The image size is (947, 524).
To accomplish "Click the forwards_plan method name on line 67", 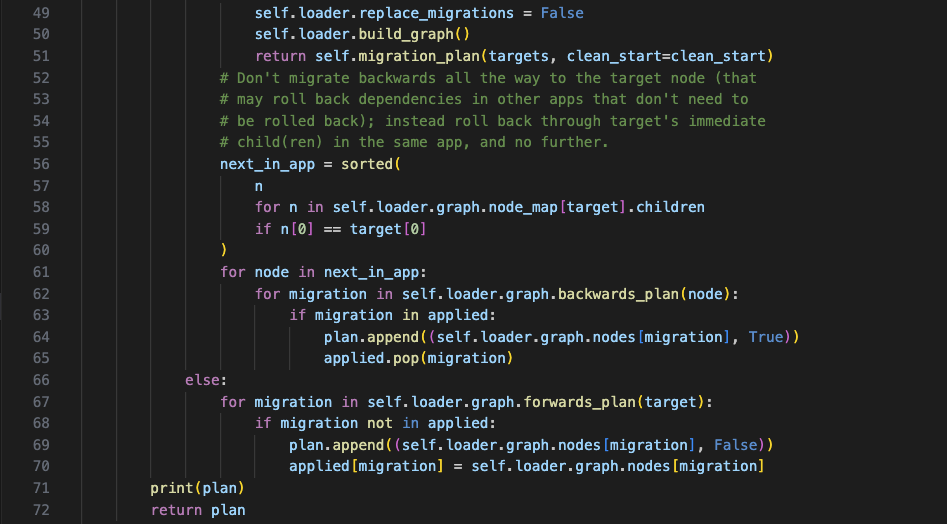I will [580, 402].
